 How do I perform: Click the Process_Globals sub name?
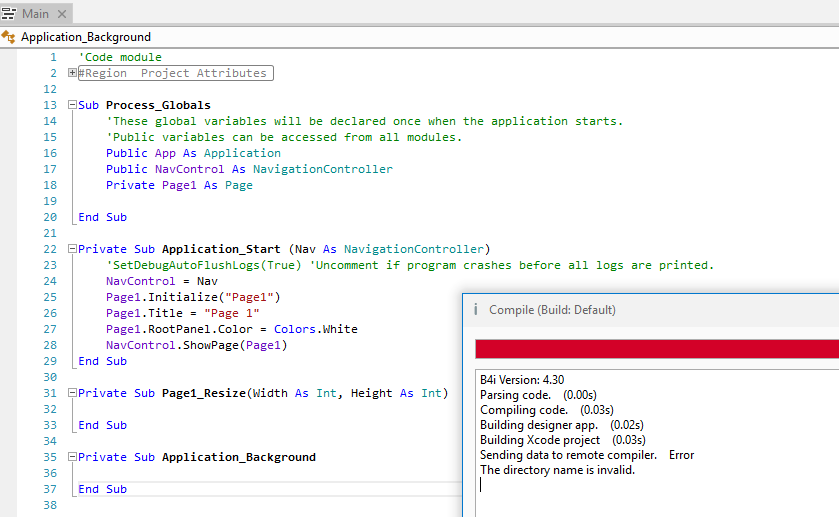(158, 105)
